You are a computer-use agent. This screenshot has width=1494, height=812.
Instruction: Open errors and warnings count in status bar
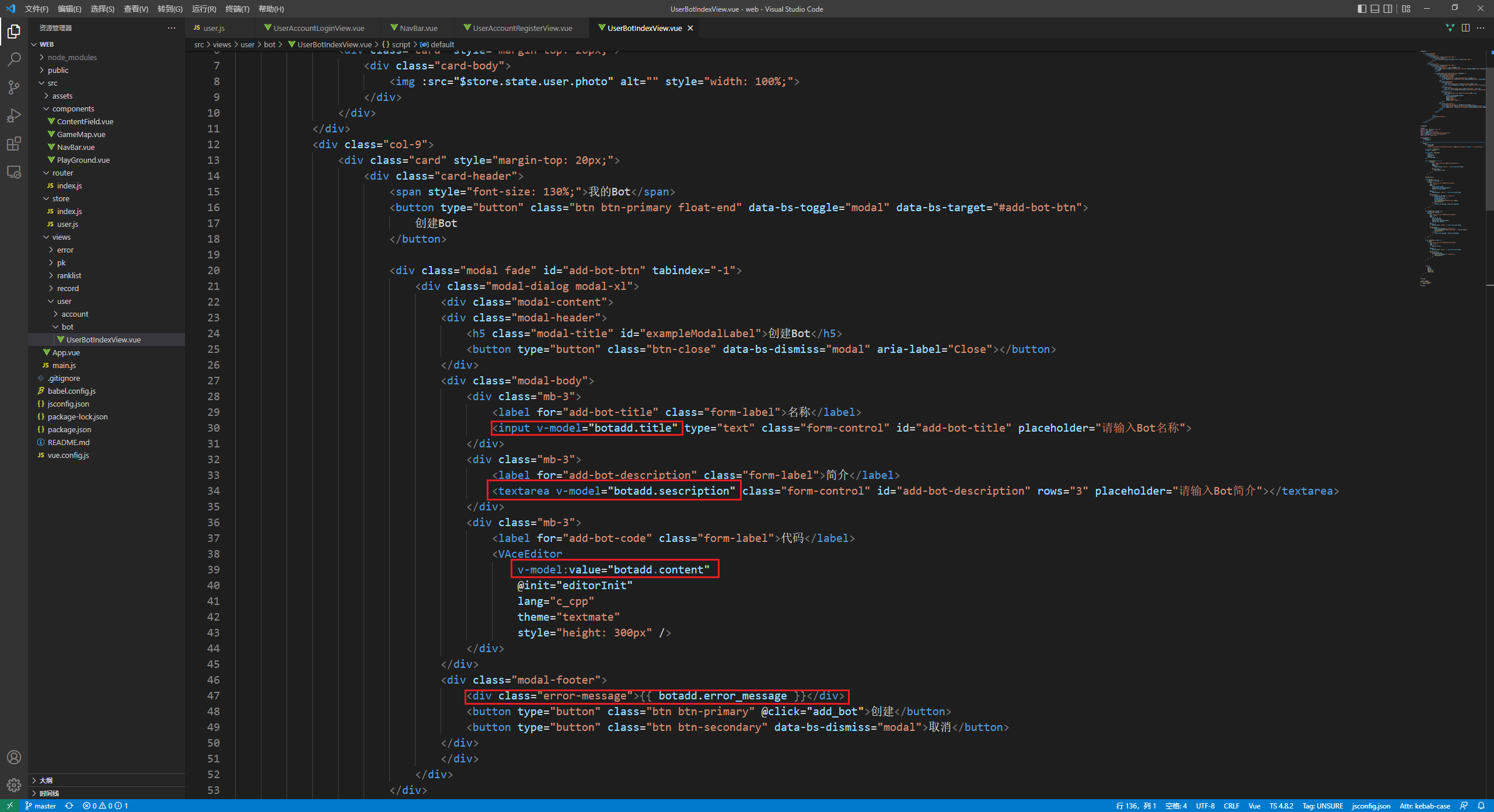point(105,806)
